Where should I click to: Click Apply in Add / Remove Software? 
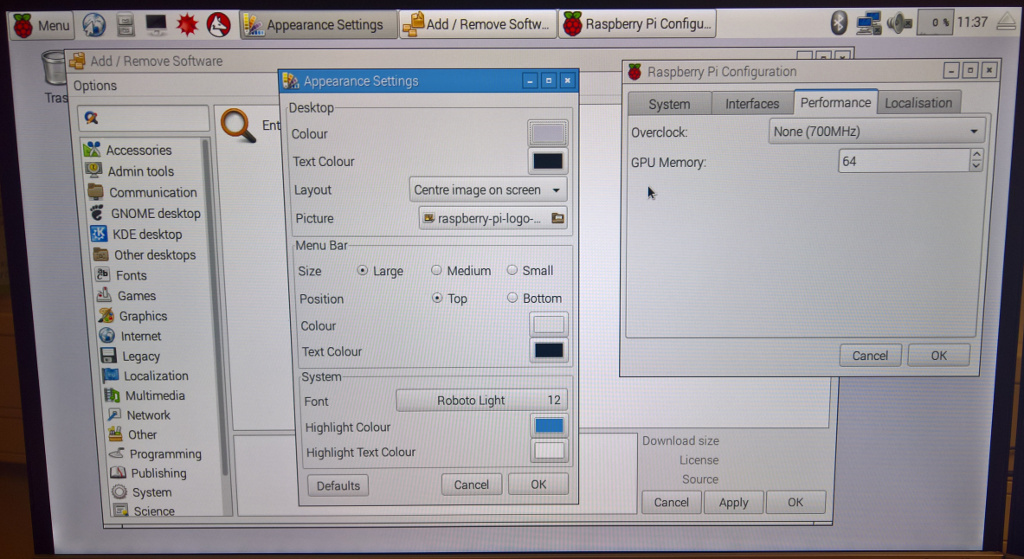click(733, 502)
